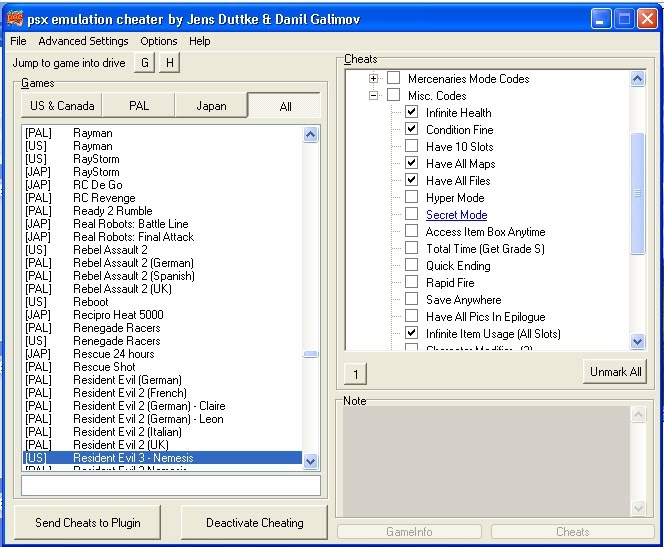The height and width of the screenshot is (547, 664).
Task: Select Recipro Heat 5000
Action: 163,315
